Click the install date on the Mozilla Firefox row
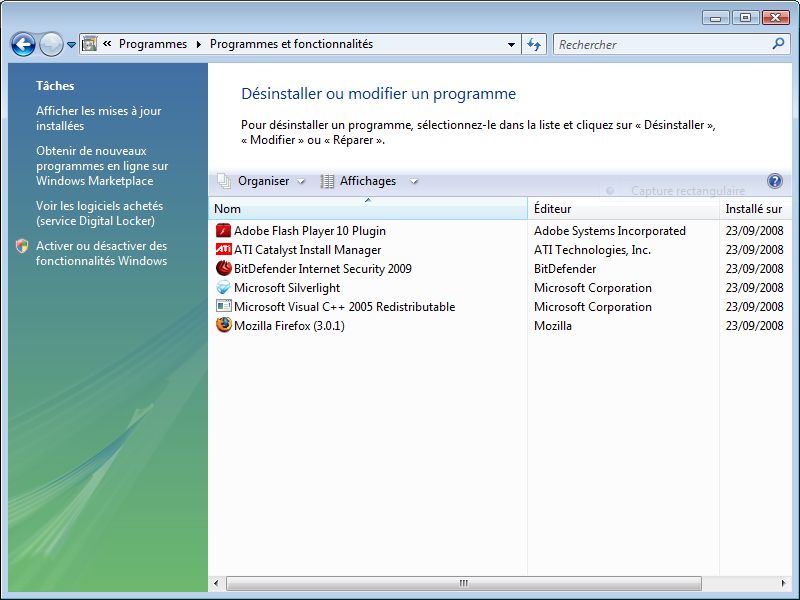Viewport: 800px width, 600px height. [755, 326]
